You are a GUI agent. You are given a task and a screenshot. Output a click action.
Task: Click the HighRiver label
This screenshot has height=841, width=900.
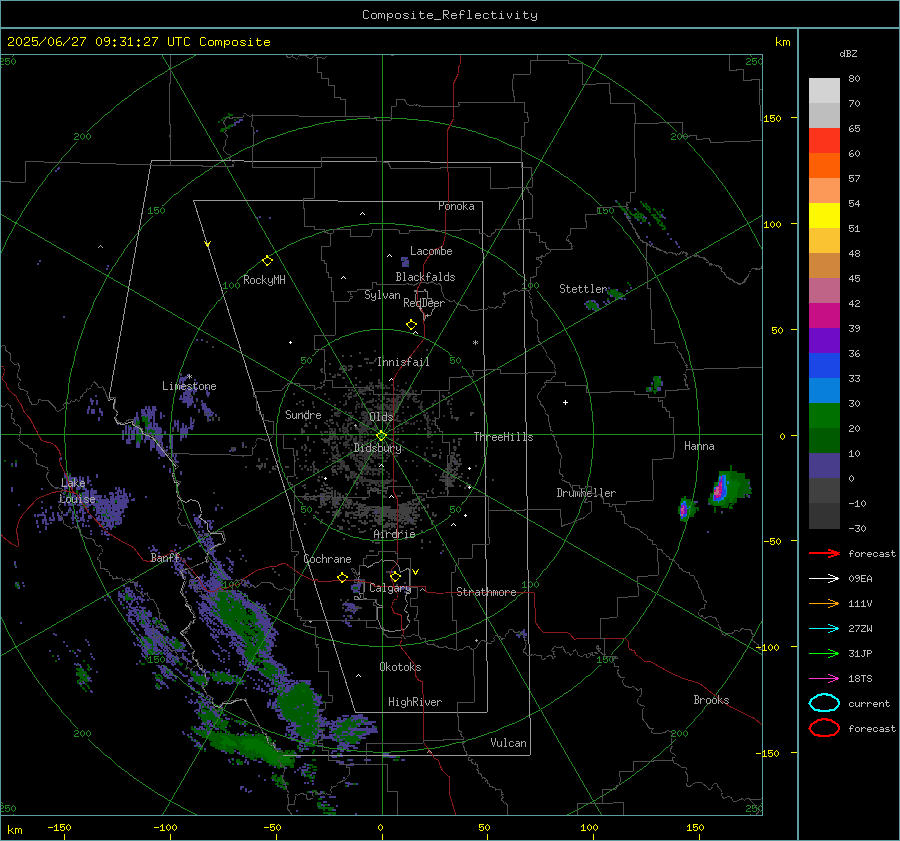point(415,702)
